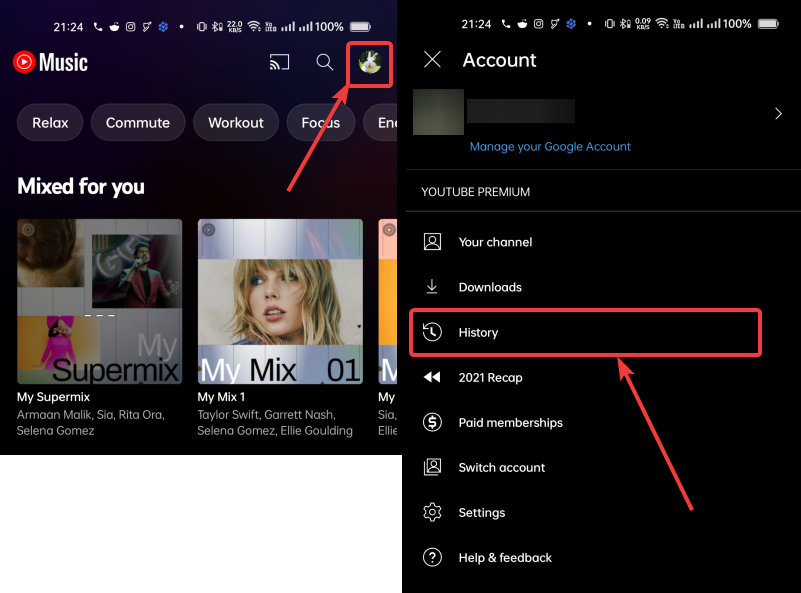Click the Downloads arrow icon
Image resolution: width=801 pixels, height=593 pixels.
point(432,287)
